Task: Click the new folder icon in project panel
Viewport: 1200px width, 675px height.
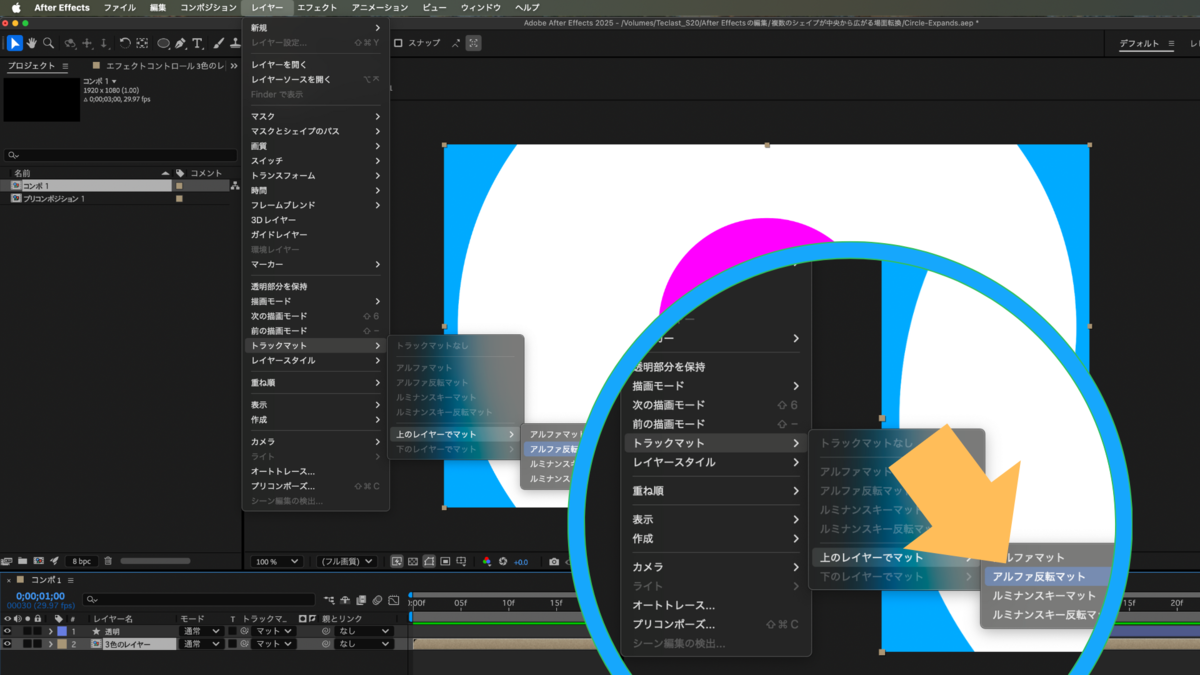Action: [23, 561]
